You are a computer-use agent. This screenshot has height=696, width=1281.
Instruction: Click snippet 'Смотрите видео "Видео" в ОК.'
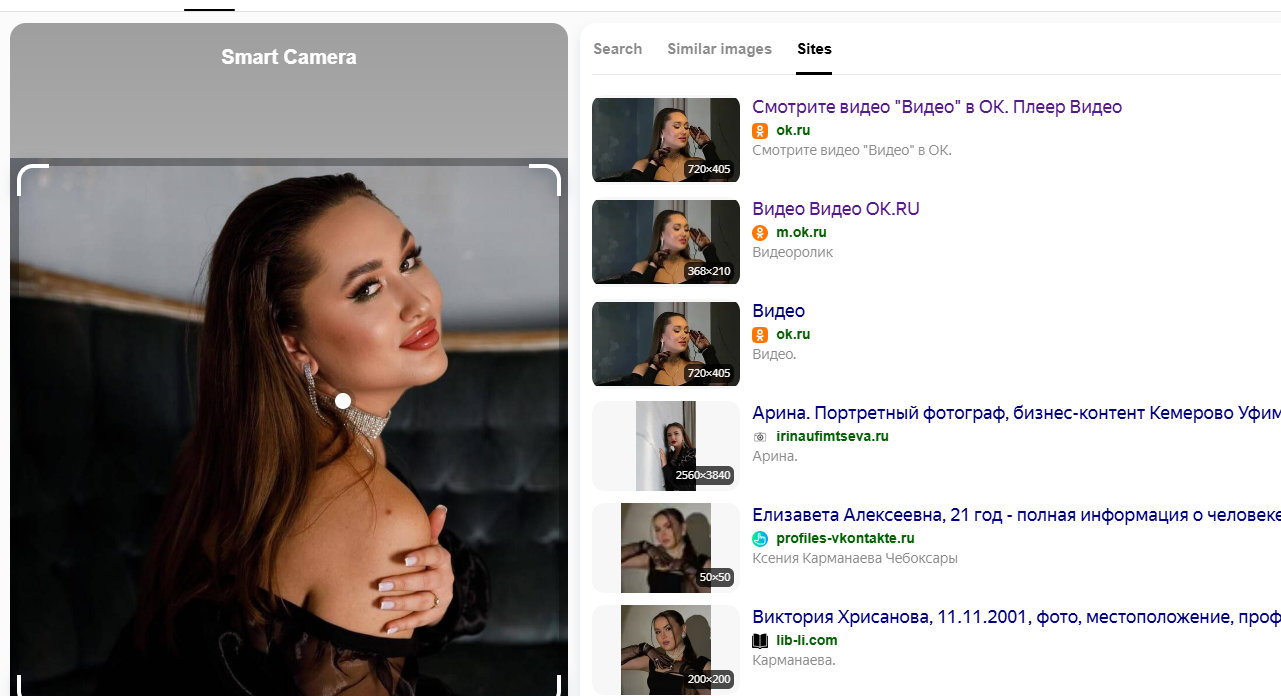(x=852, y=151)
